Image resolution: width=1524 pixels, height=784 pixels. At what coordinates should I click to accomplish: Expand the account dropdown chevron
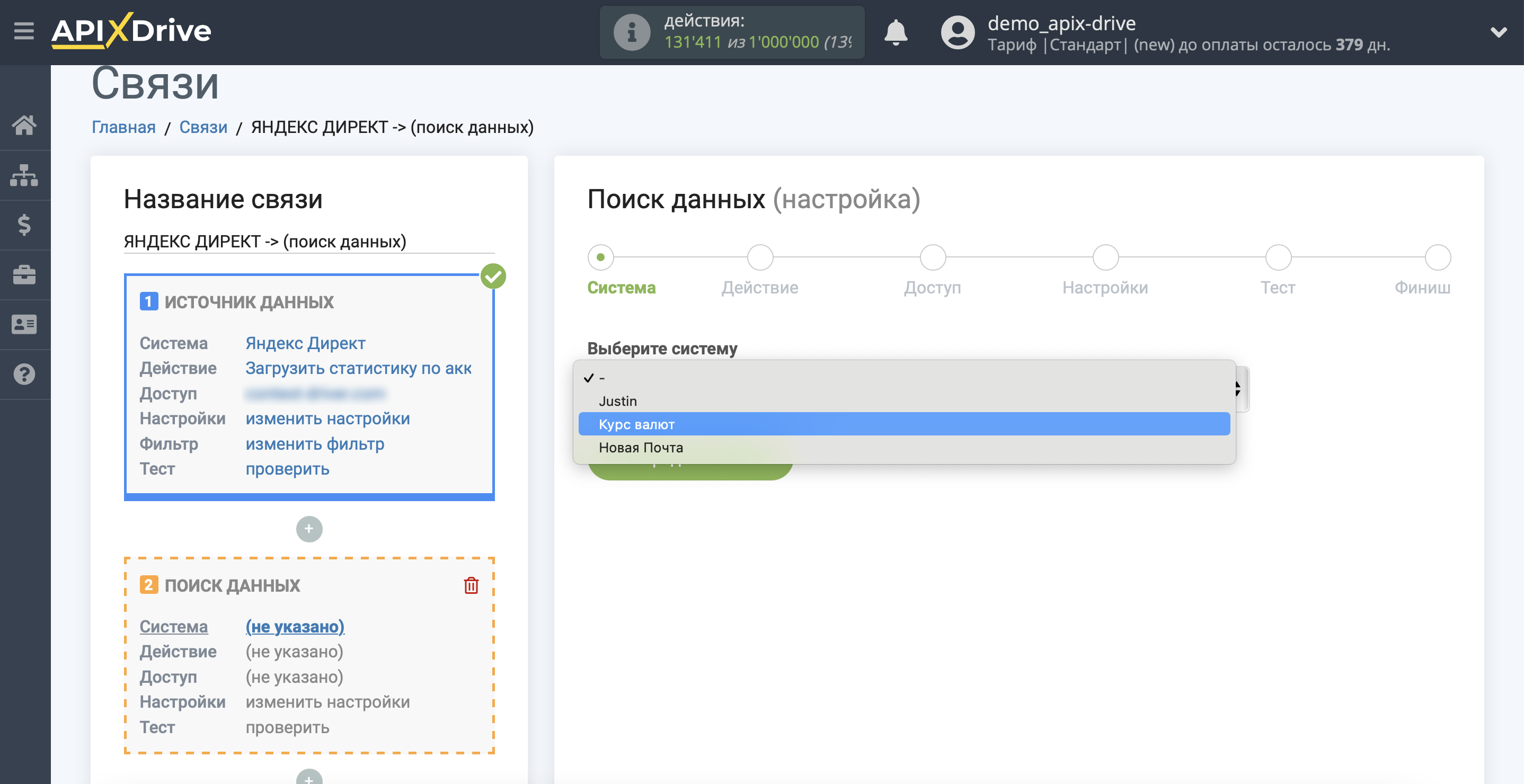[1498, 32]
